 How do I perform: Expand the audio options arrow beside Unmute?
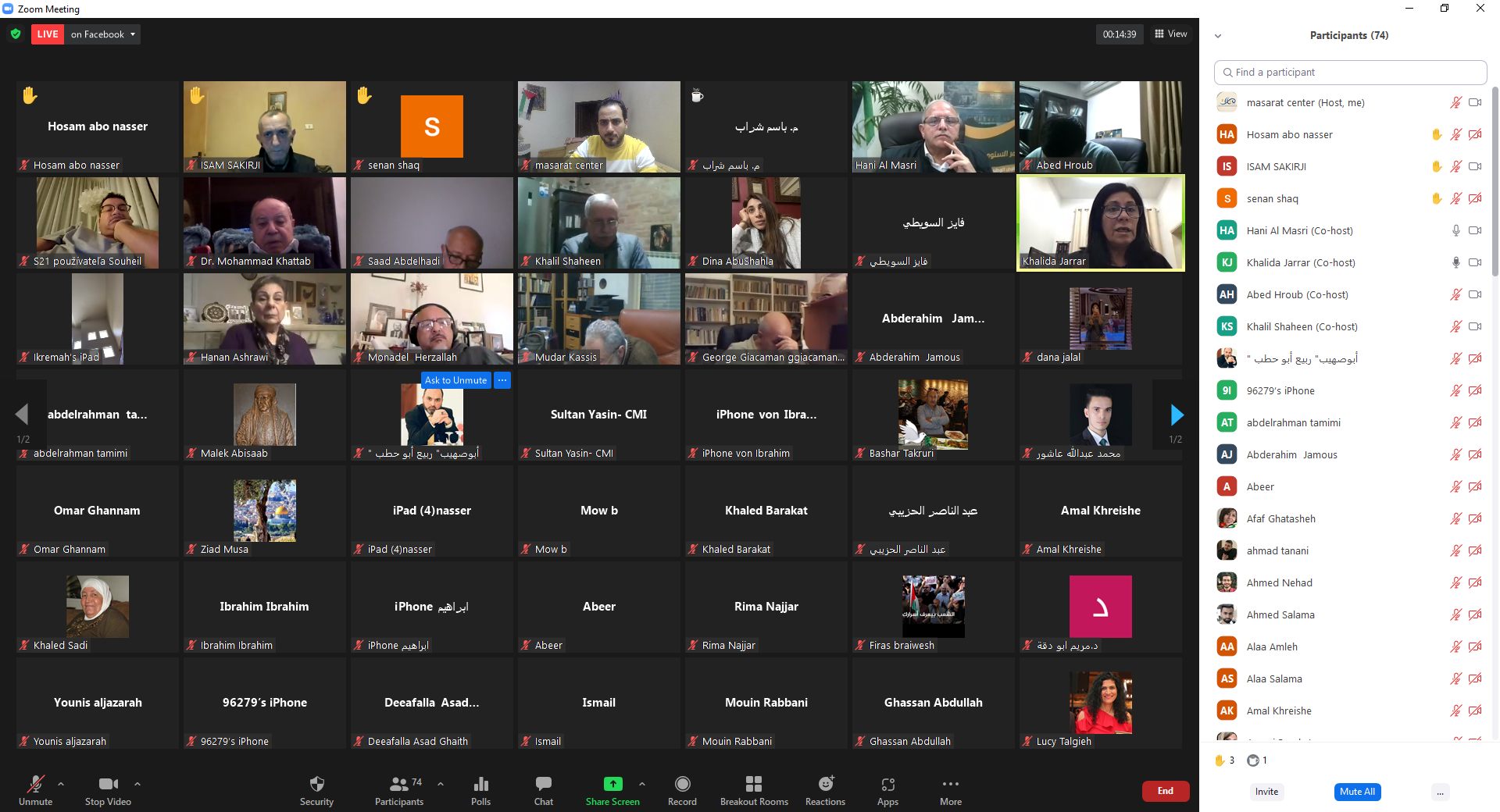[x=61, y=783]
